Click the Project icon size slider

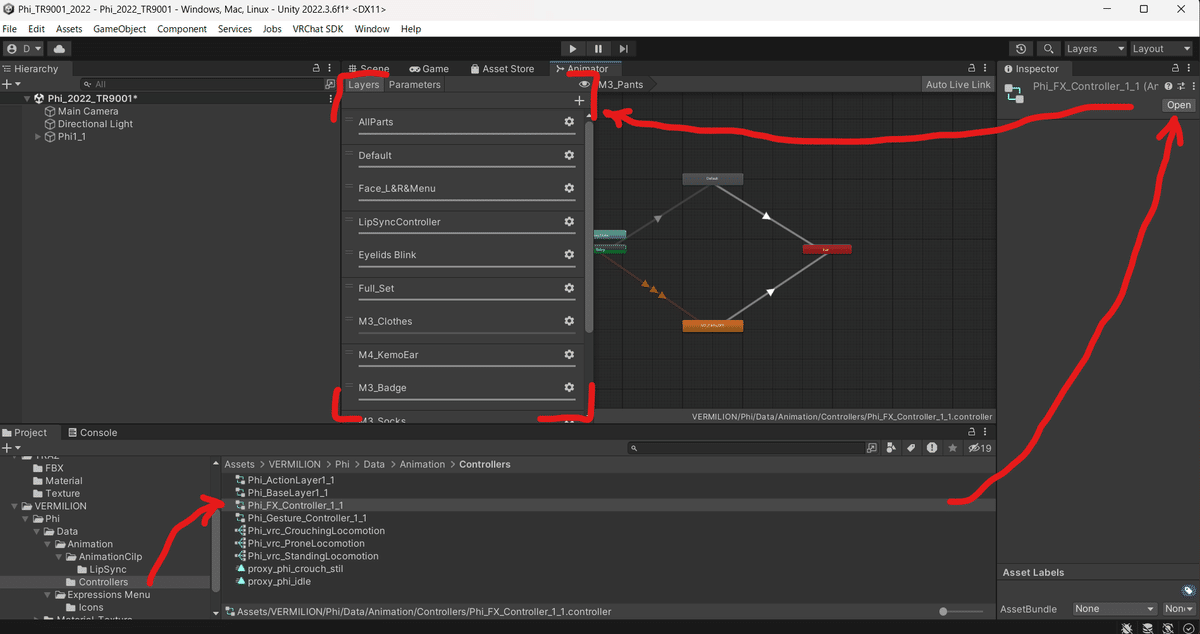[x=960, y=611]
